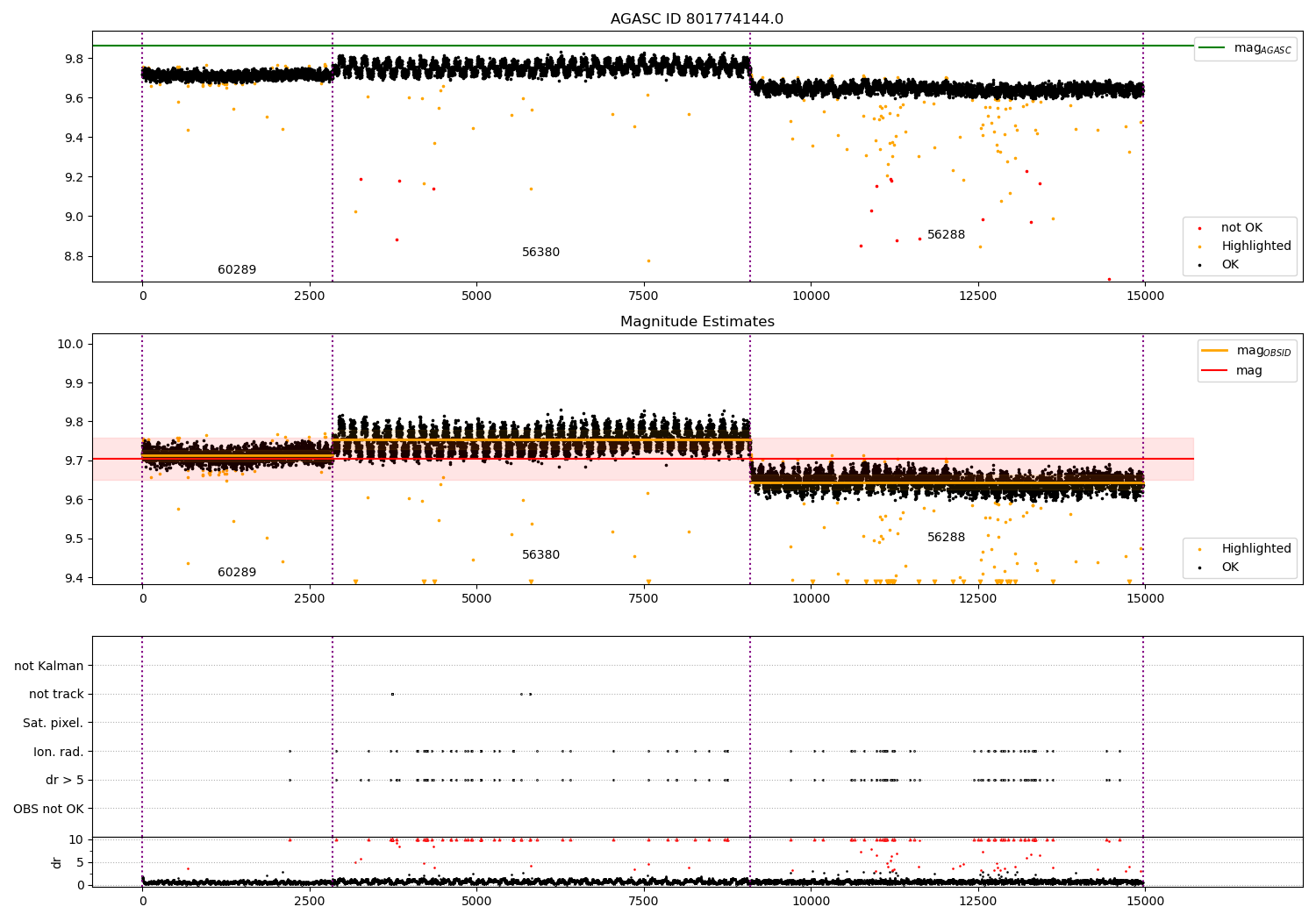Screen dimensions: 1316x921
Task: Click the 9.0 y-tick of the top plot
Action: [x=74, y=217]
